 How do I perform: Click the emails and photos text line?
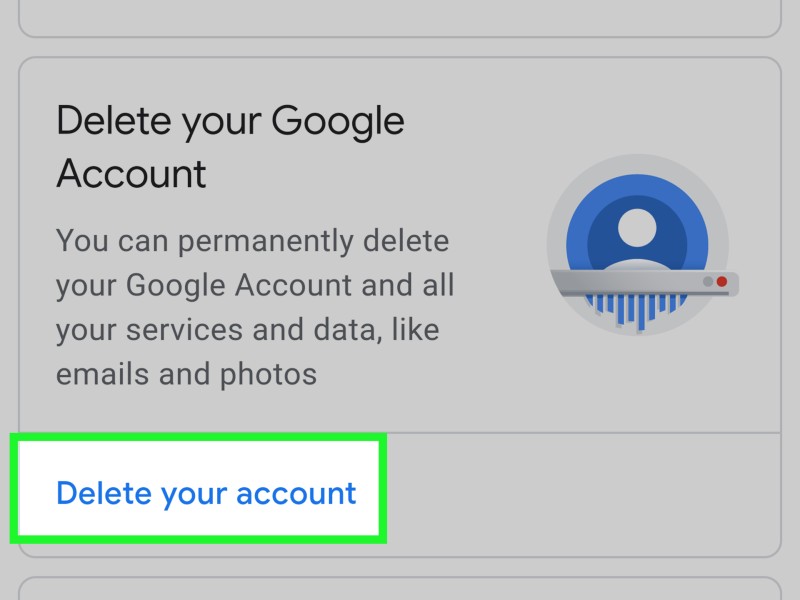(x=186, y=374)
